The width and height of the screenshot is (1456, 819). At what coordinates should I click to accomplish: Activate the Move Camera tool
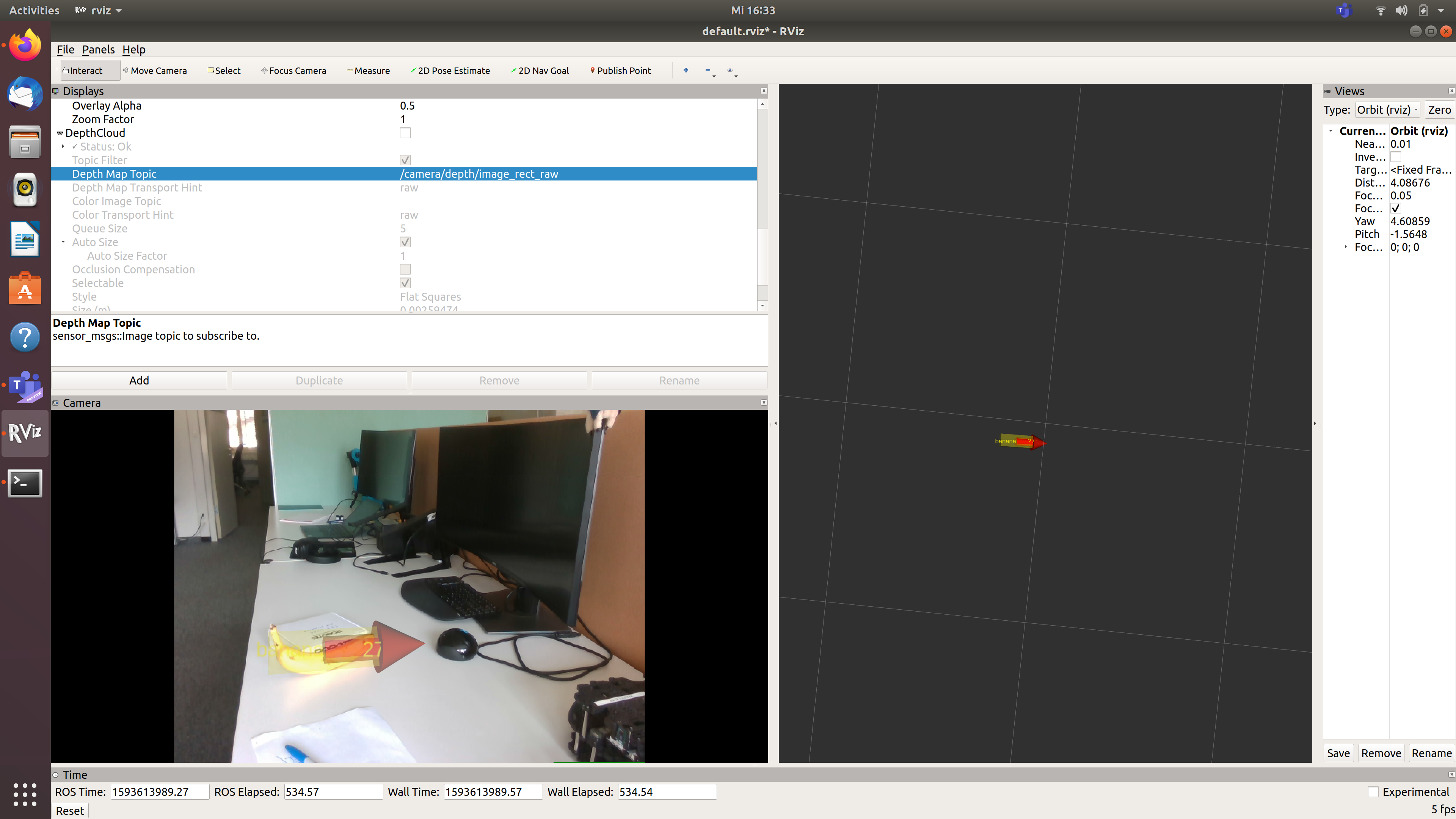pos(155,70)
